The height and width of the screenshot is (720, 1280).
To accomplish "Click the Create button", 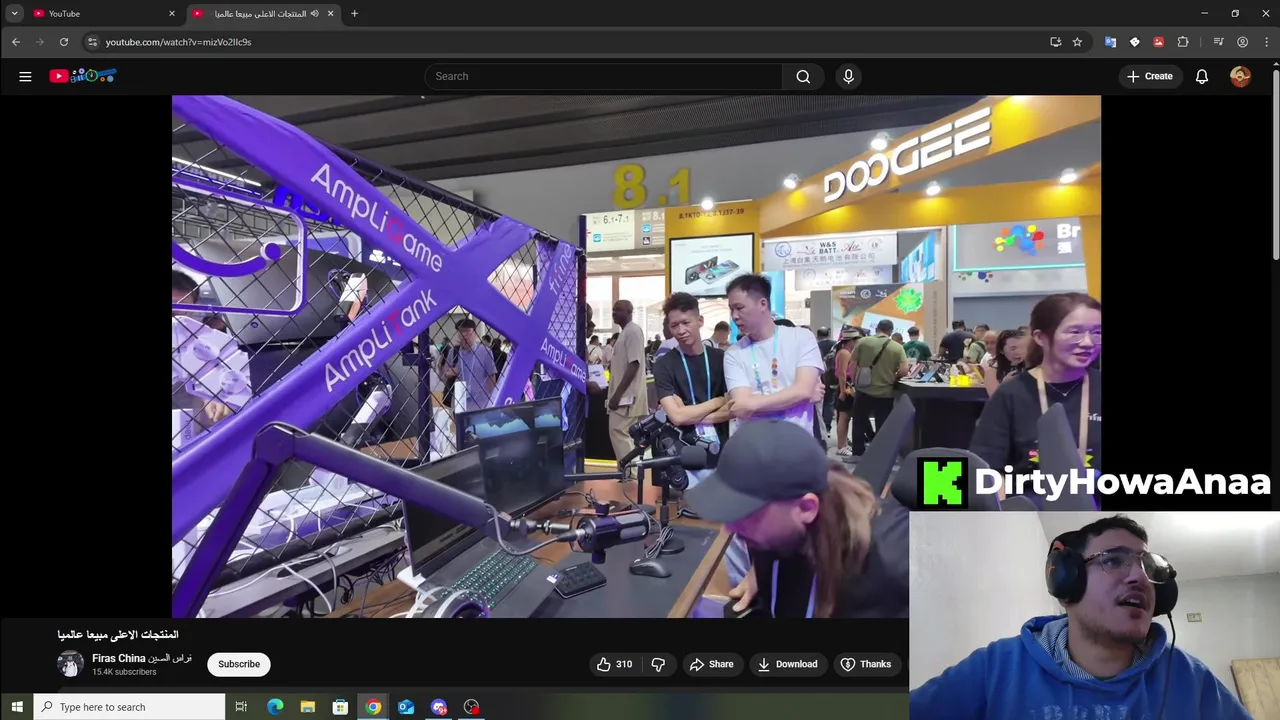I will coord(1150,76).
